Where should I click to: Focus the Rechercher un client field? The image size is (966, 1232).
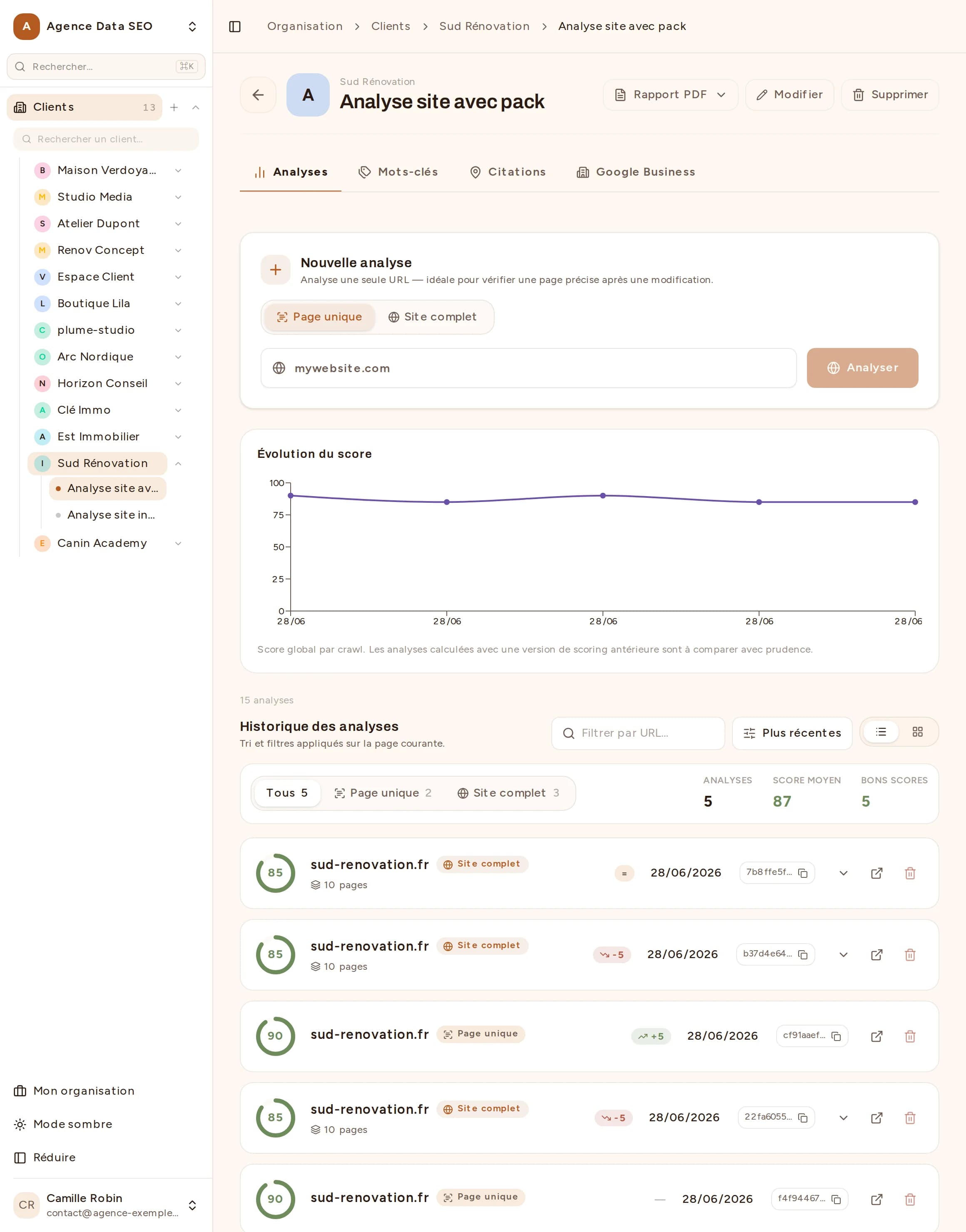(106, 139)
